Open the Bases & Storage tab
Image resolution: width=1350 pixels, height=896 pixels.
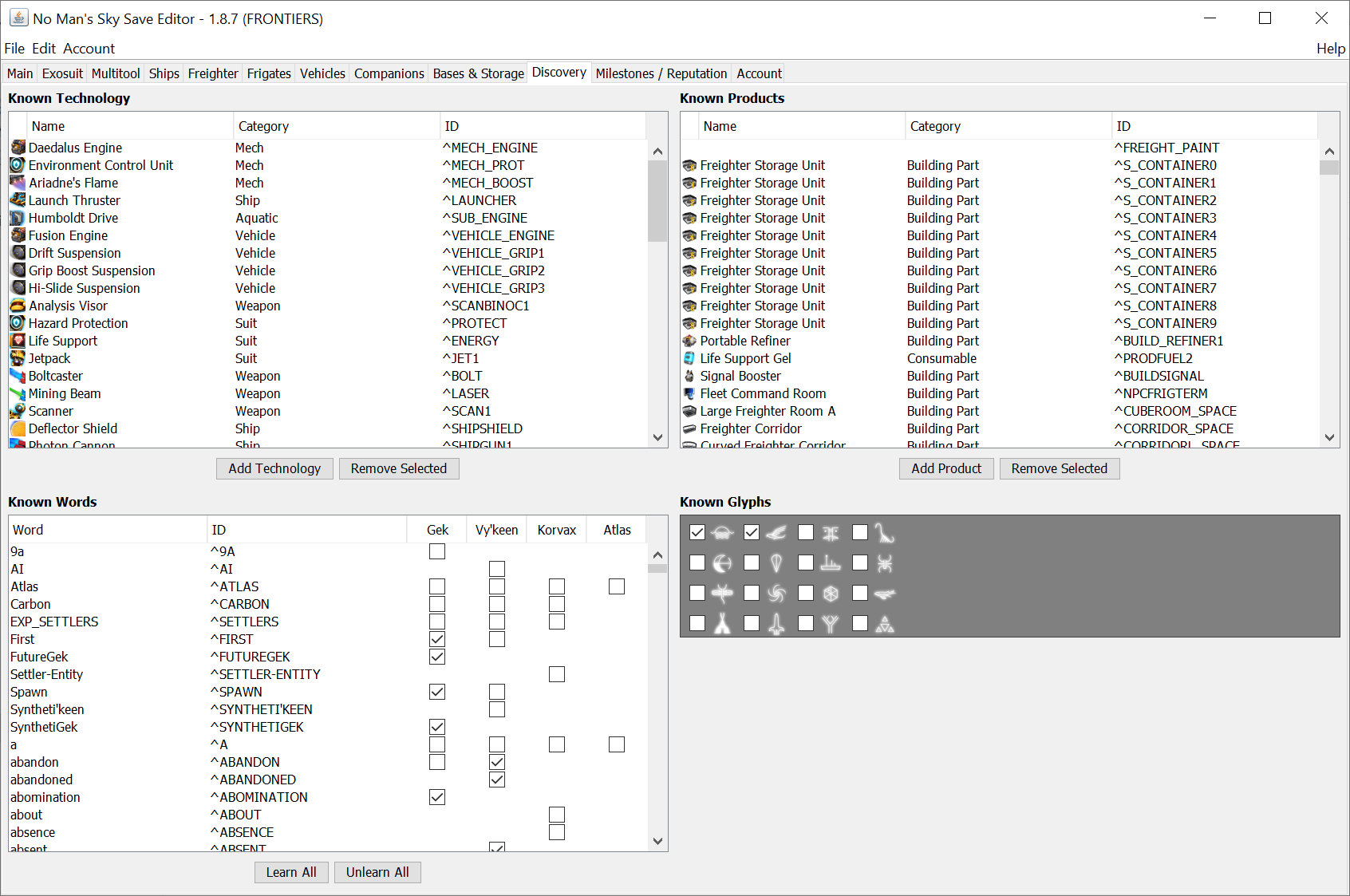coord(479,73)
